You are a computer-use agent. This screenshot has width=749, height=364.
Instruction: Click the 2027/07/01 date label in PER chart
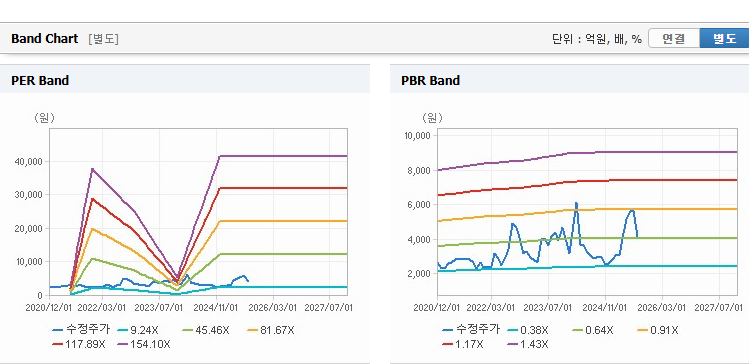[330, 307]
